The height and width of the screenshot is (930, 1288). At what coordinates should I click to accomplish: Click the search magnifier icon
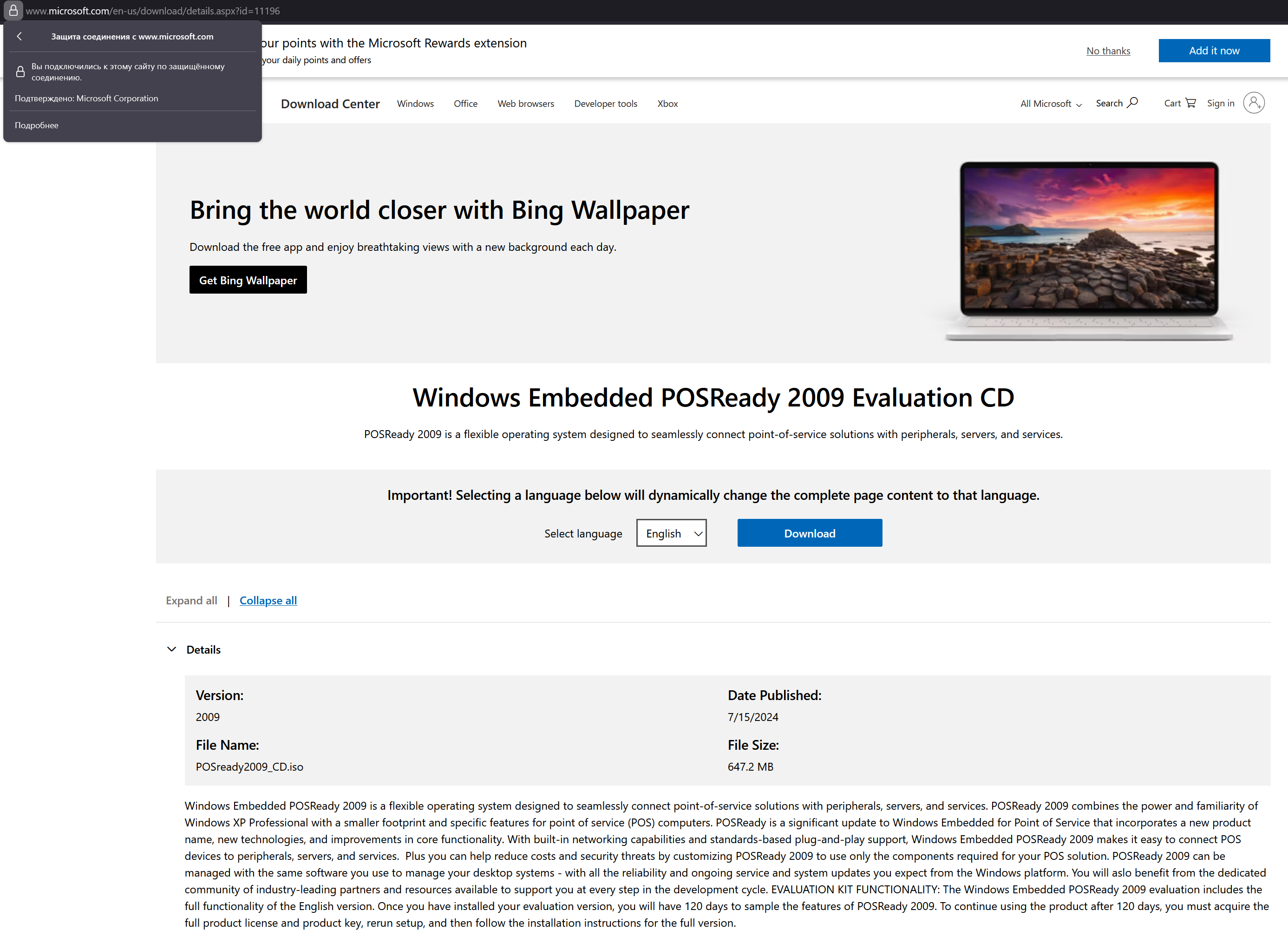coord(1132,103)
